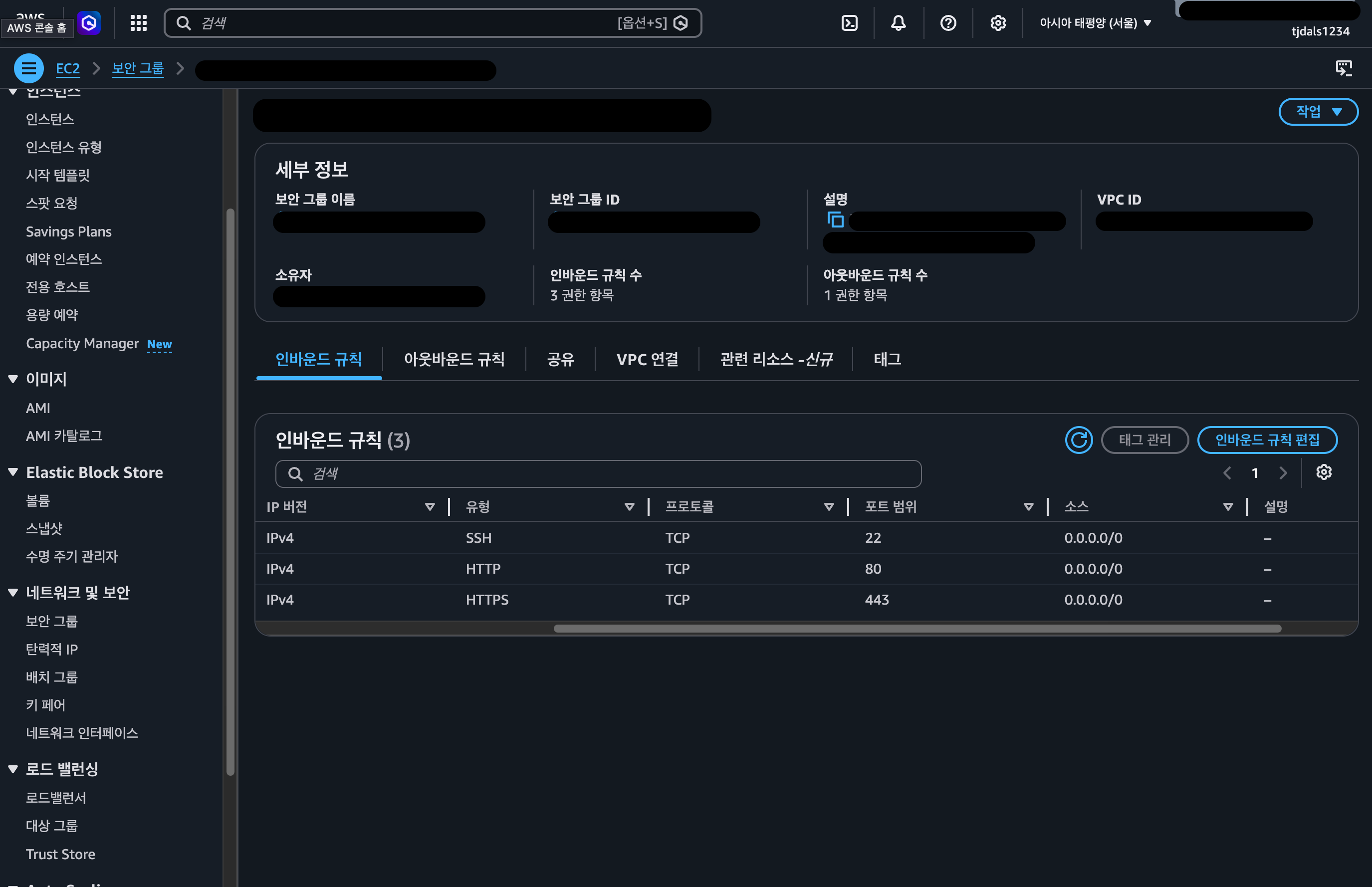Collapse the 네트워크 및 보안 section

[12, 592]
